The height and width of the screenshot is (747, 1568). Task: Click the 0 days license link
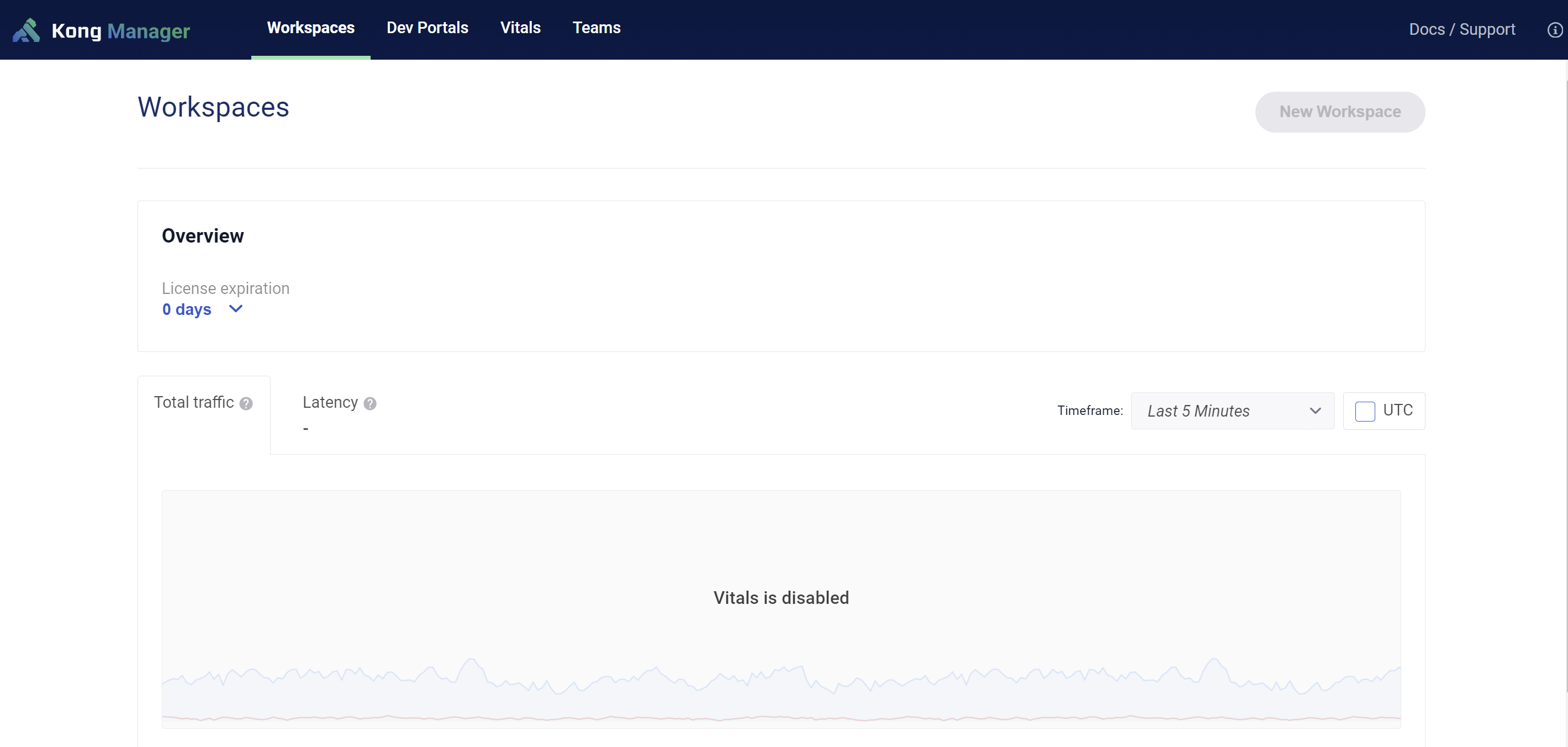click(x=186, y=309)
